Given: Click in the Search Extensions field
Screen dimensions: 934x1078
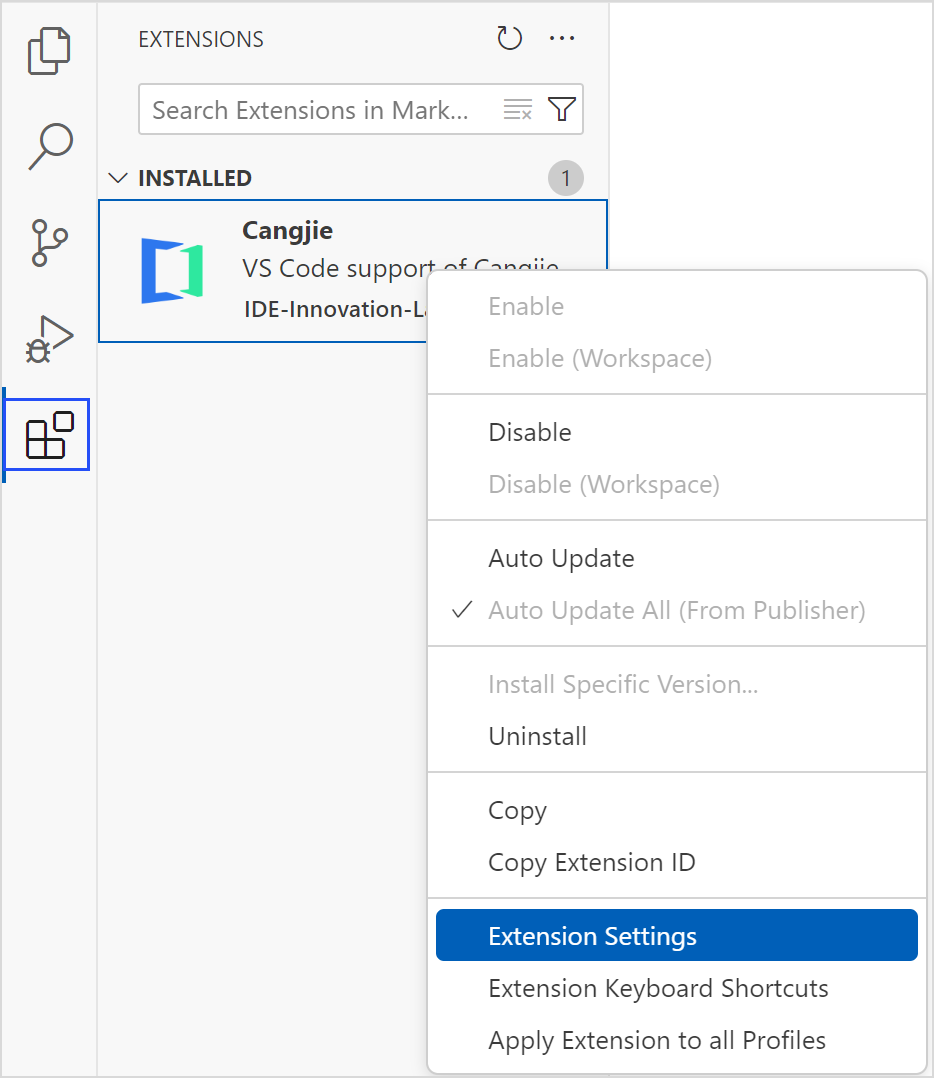Looking at the screenshot, I should tap(315, 110).
